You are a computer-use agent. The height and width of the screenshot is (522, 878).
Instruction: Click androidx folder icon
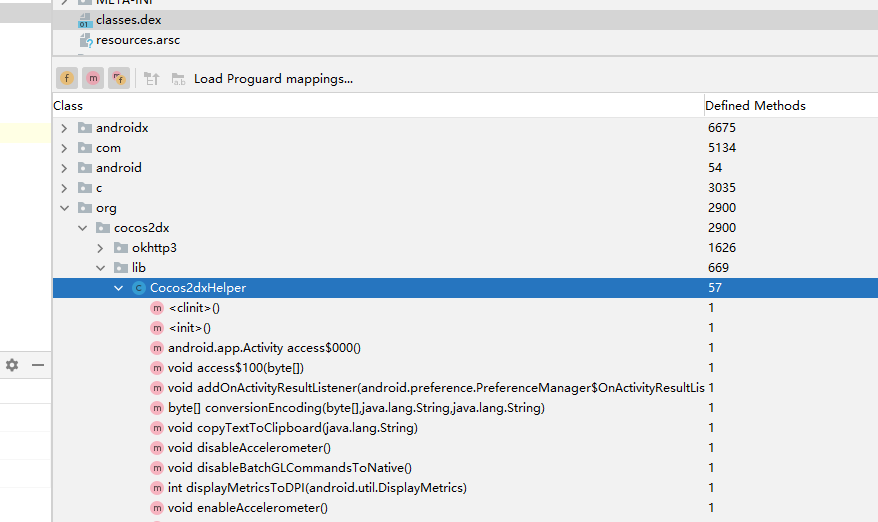(85, 128)
